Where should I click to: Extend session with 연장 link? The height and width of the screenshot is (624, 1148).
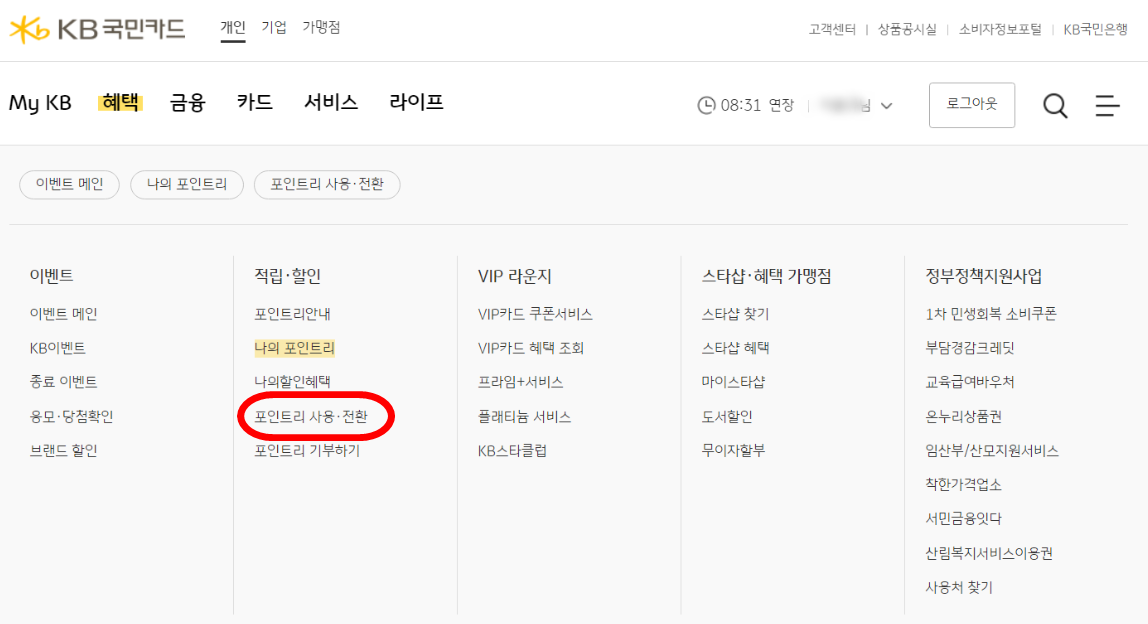click(x=781, y=105)
